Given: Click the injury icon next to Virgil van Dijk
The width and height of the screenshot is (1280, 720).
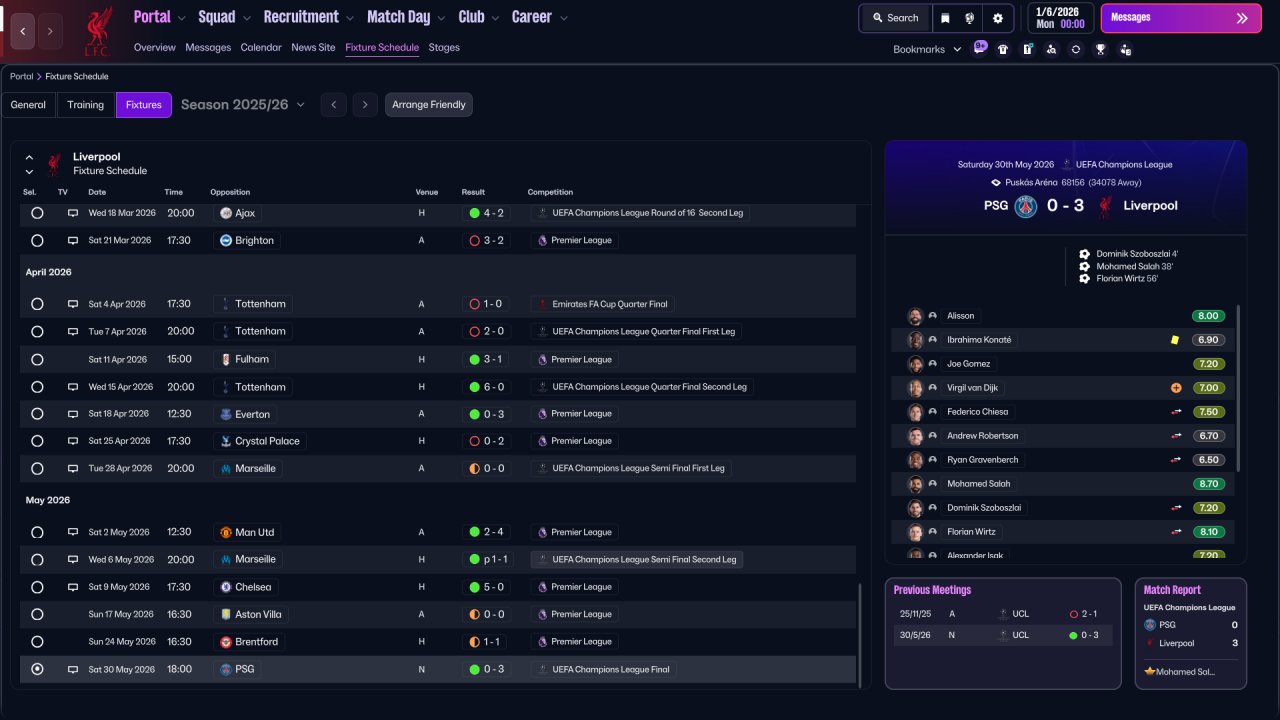Looking at the screenshot, I should (1176, 388).
